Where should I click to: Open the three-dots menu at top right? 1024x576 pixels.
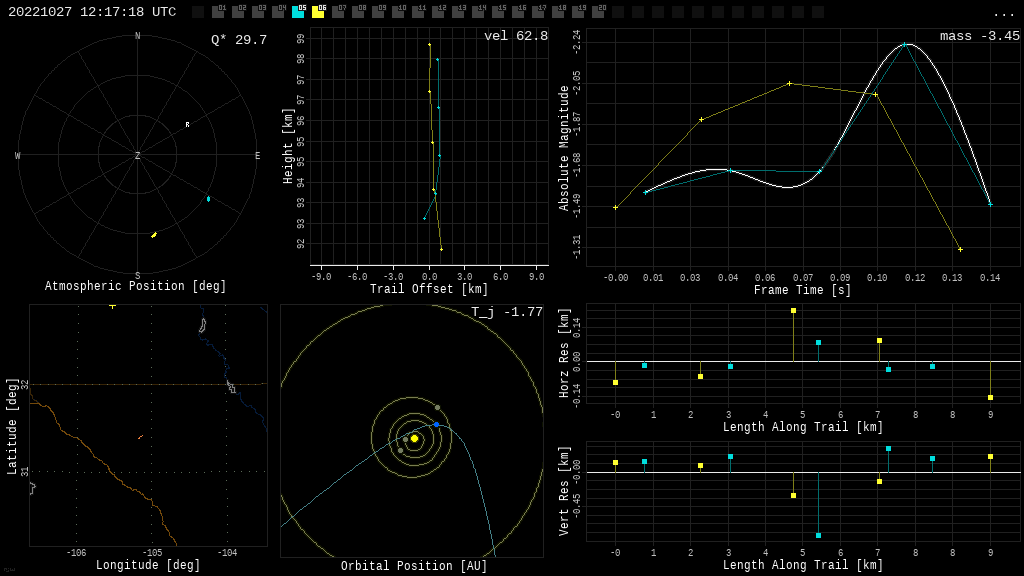(x=1003, y=13)
